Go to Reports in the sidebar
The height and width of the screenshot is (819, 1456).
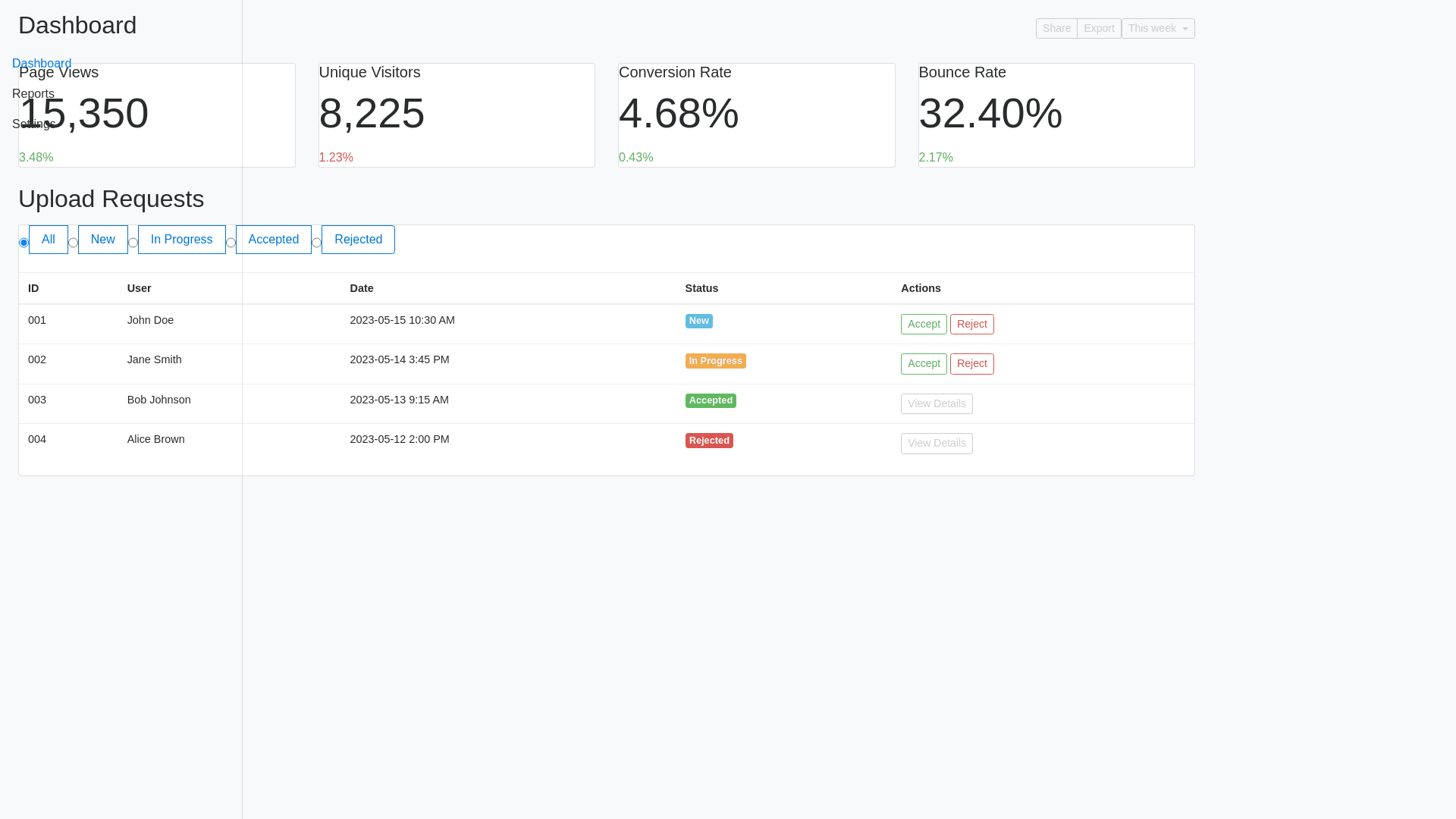(33, 94)
